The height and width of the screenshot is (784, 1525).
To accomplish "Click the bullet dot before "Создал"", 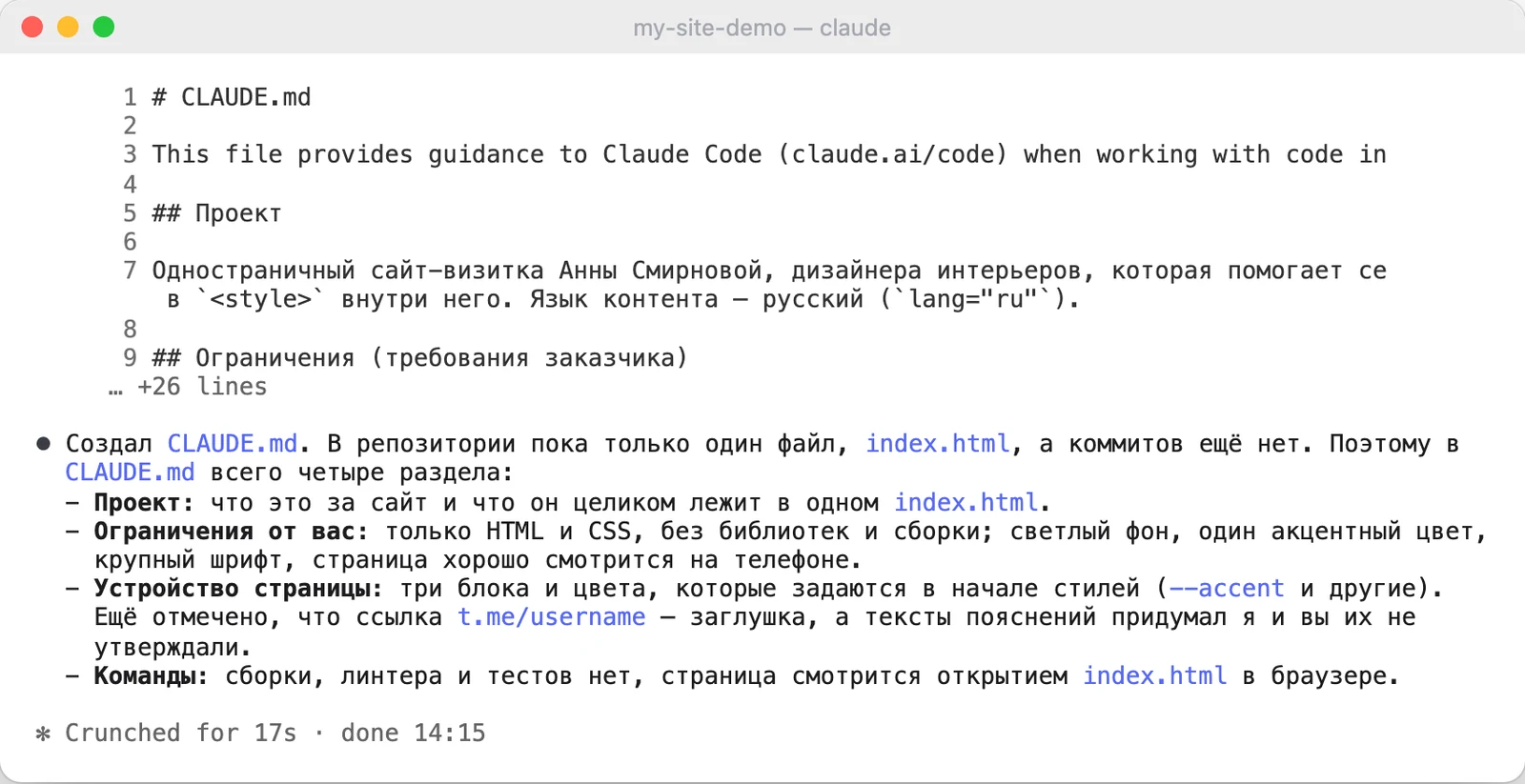I will point(43,444).
